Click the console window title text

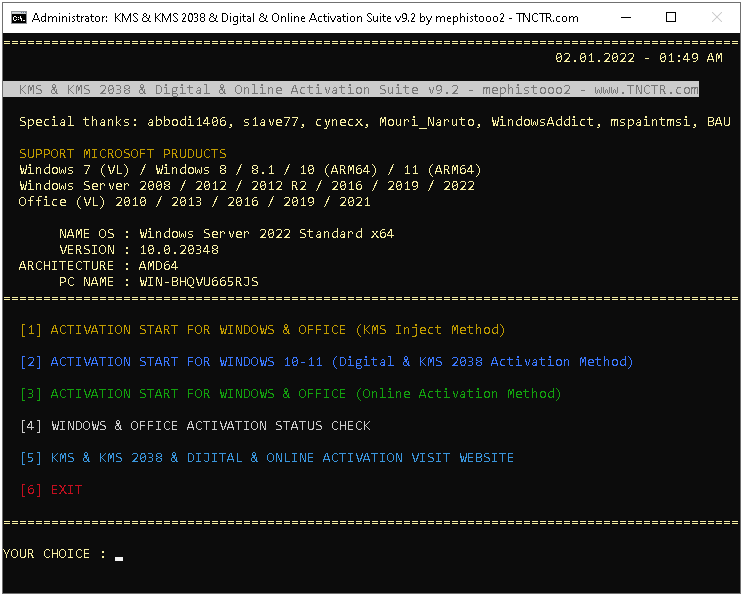coord(305,18)
